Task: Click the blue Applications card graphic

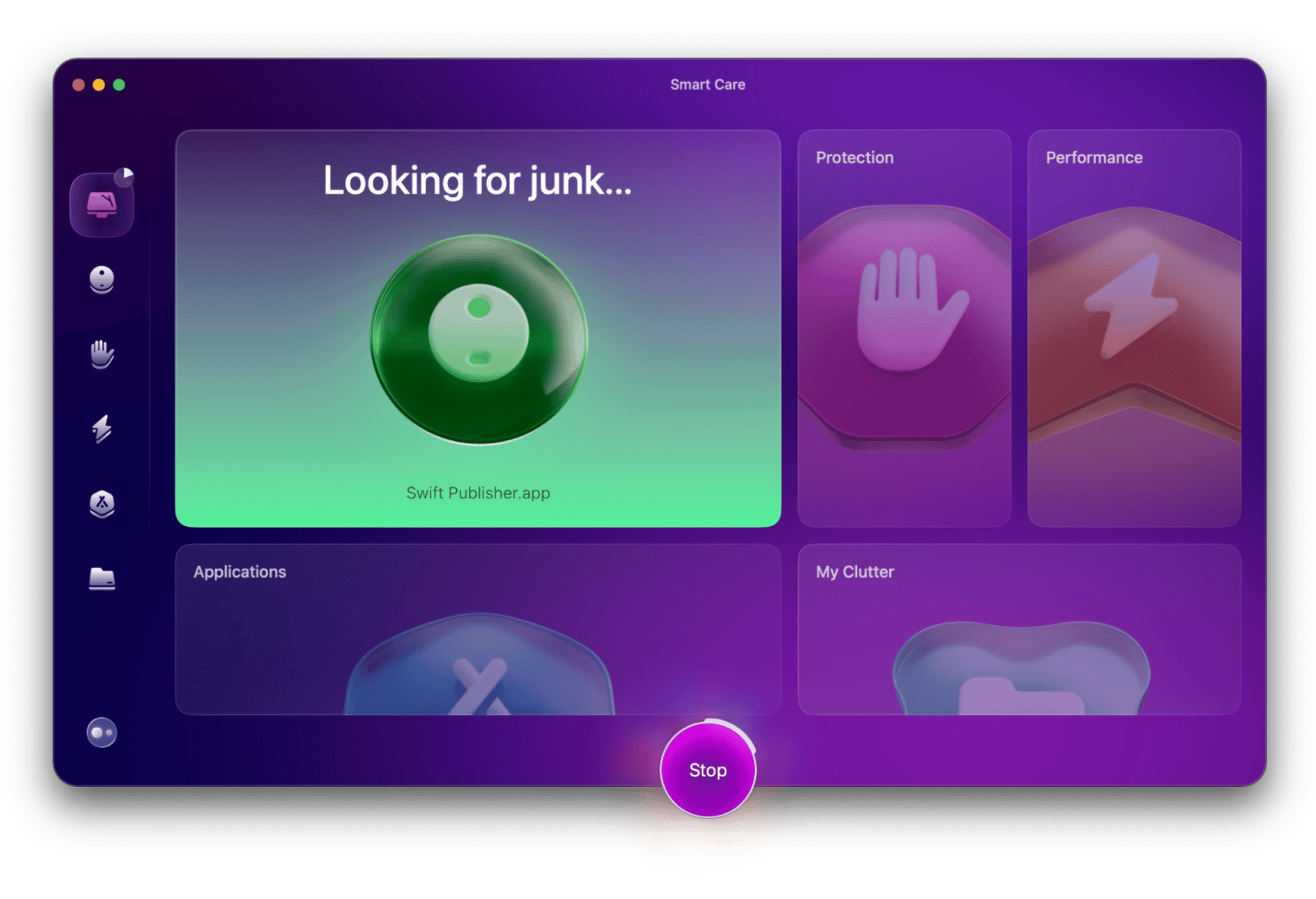Action: (x=479, y=670)
